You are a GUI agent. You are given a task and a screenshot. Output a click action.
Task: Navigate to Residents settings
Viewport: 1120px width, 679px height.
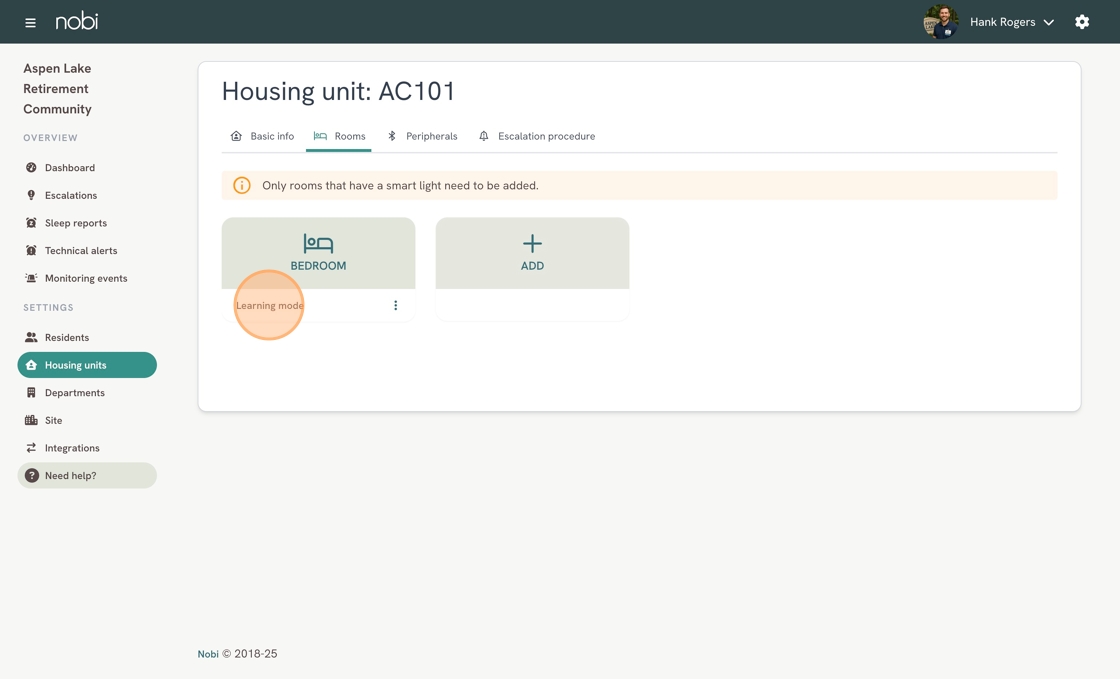coord(66,338)
